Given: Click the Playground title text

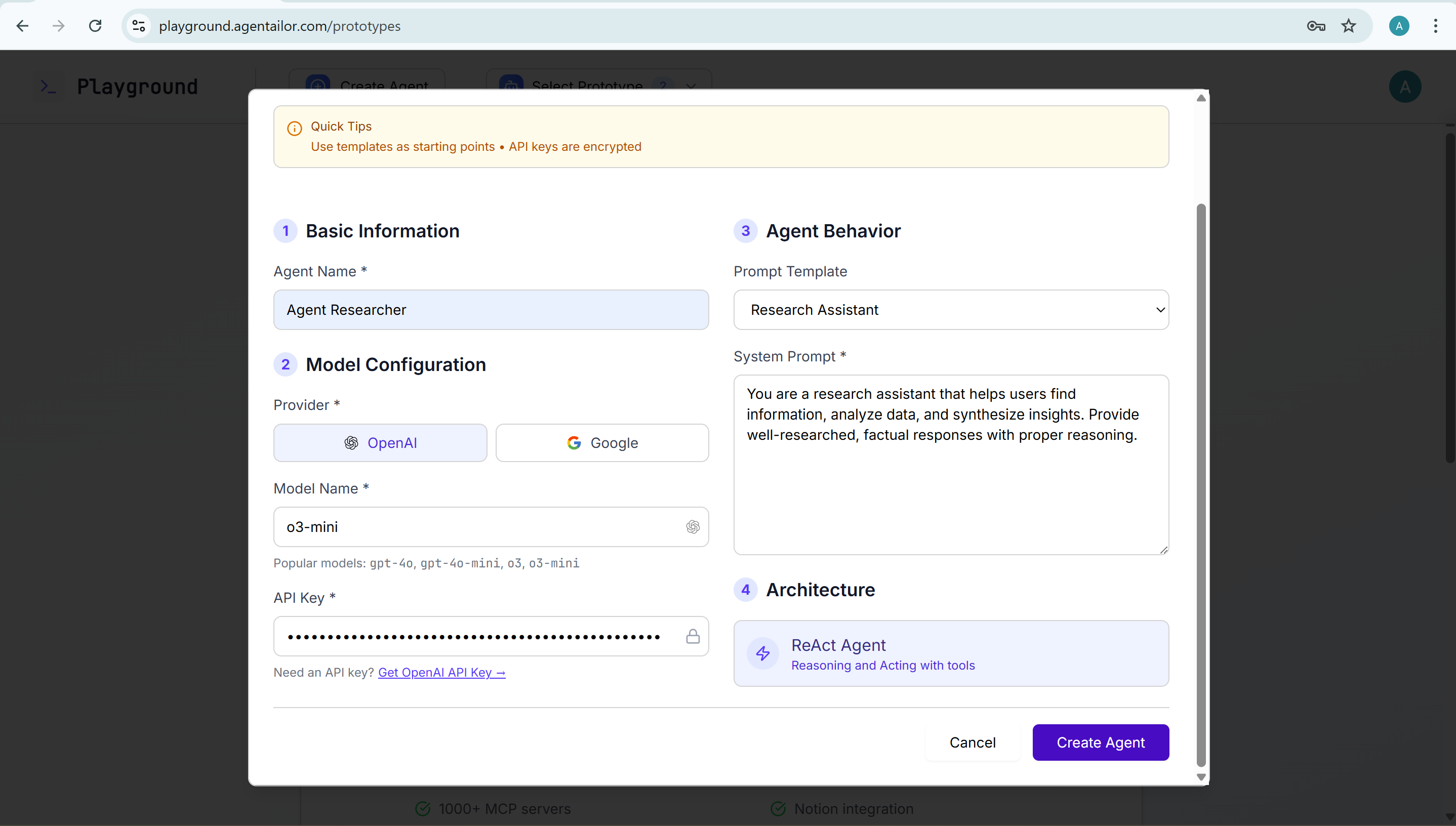Looking at the screenshot, I should 137,87.
